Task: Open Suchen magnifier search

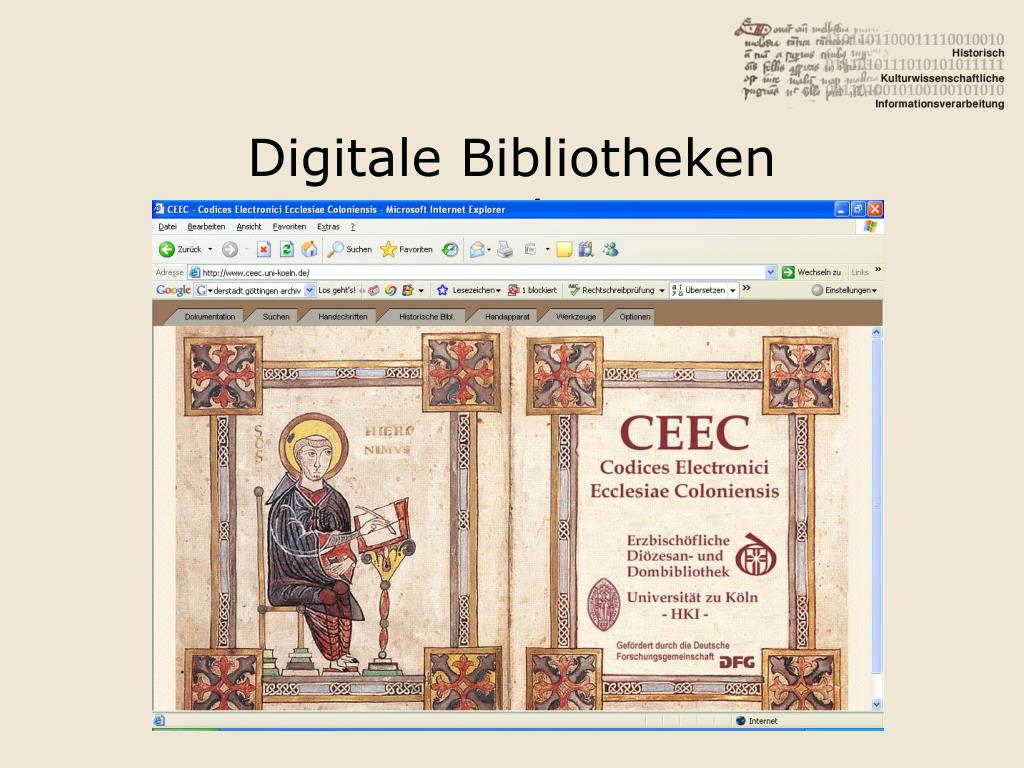Action: coord(350,249)
